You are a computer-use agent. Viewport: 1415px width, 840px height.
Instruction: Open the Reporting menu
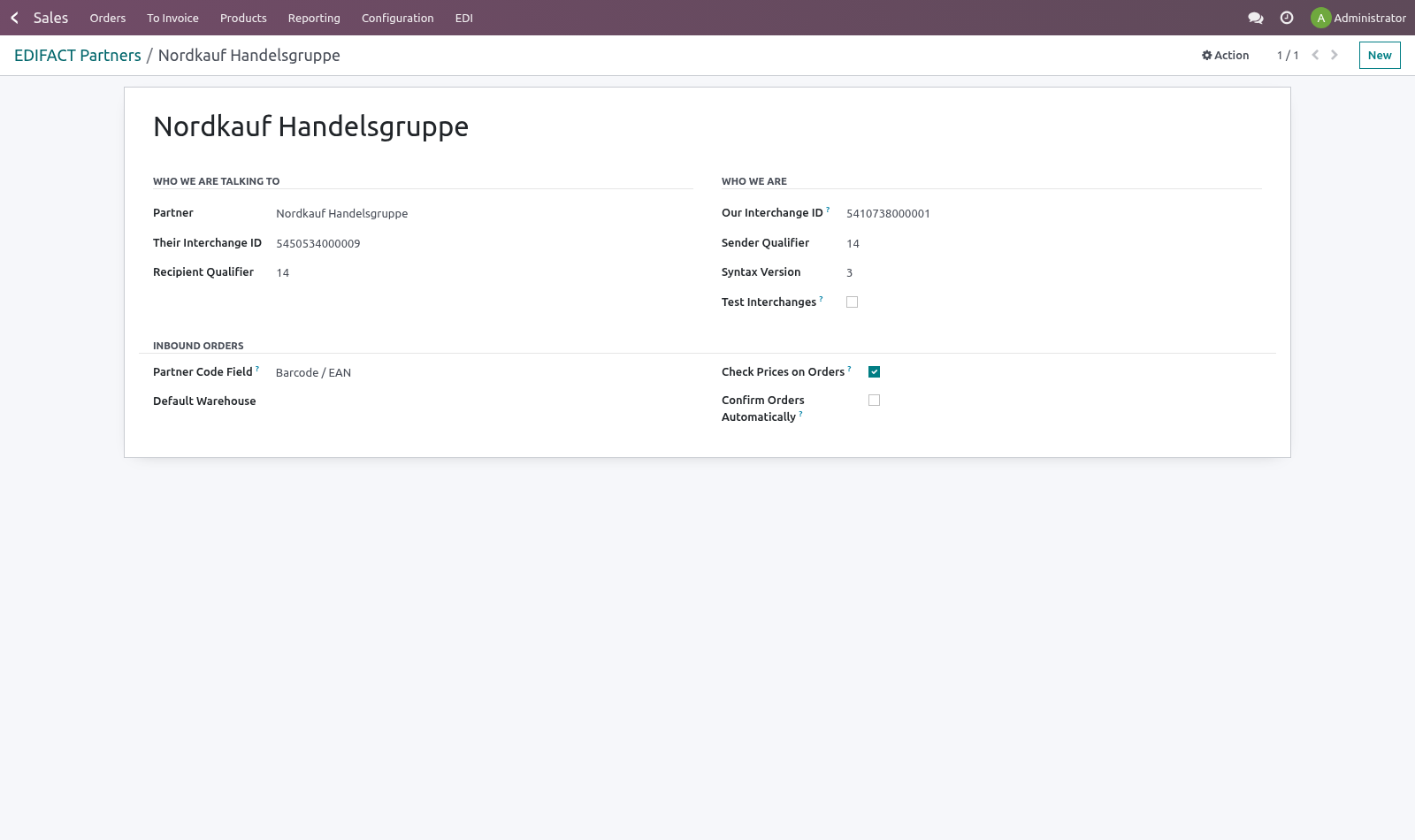[x=314, y=18]
